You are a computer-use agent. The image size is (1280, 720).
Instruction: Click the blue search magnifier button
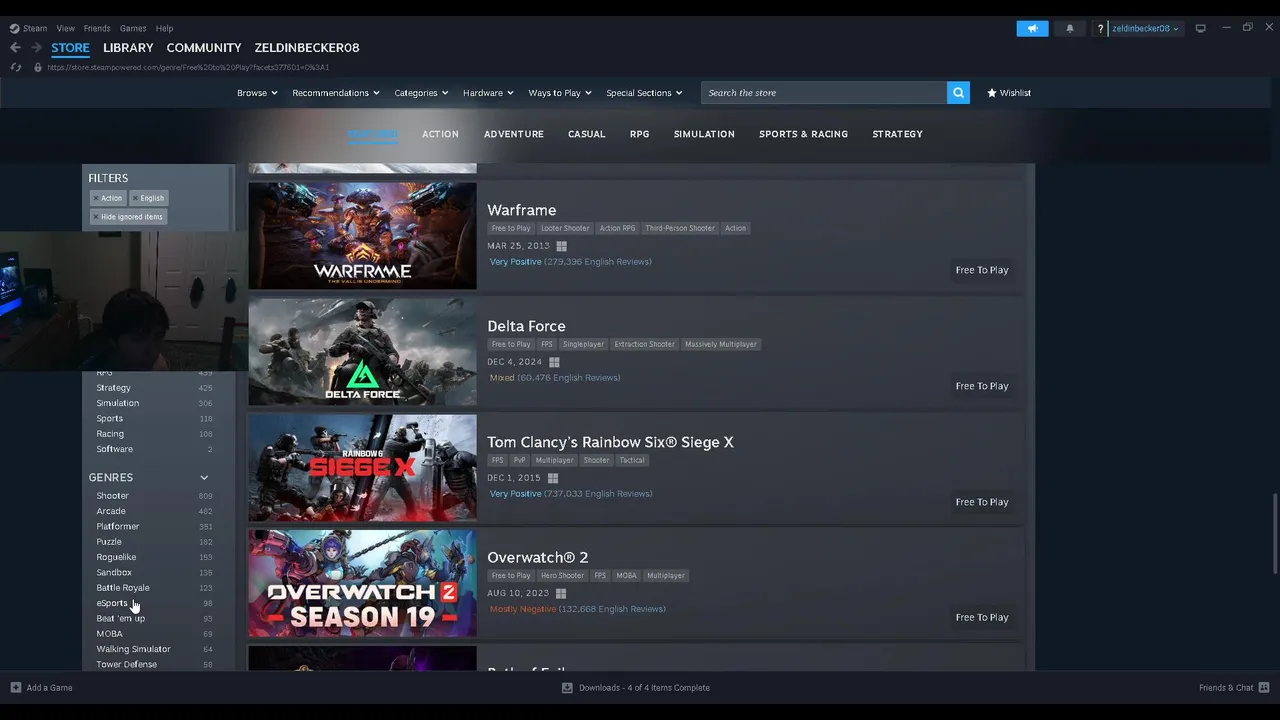958,93
